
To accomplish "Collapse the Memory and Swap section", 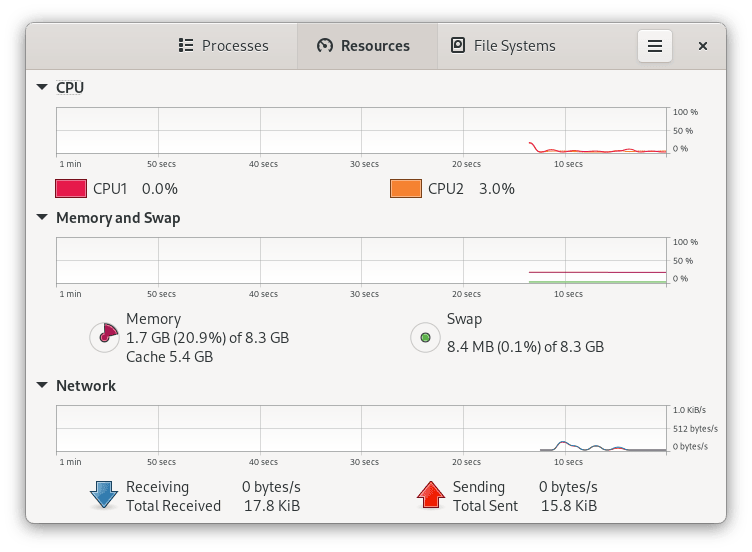I will pyautogui.click(x=42, y=217).
